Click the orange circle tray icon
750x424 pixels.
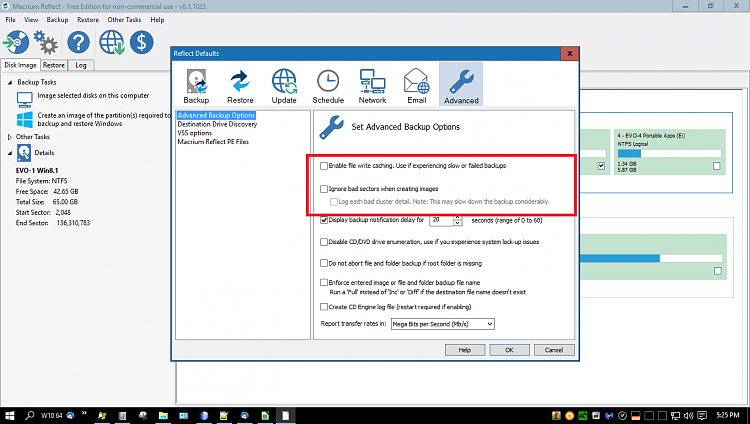[x=570, y=415]
